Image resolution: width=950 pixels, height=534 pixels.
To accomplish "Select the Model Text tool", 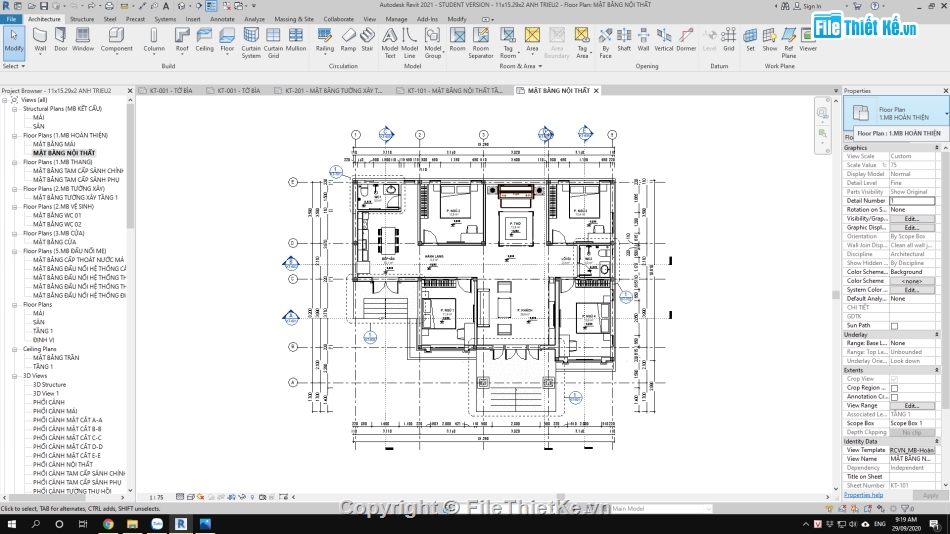I will point(390,43).
